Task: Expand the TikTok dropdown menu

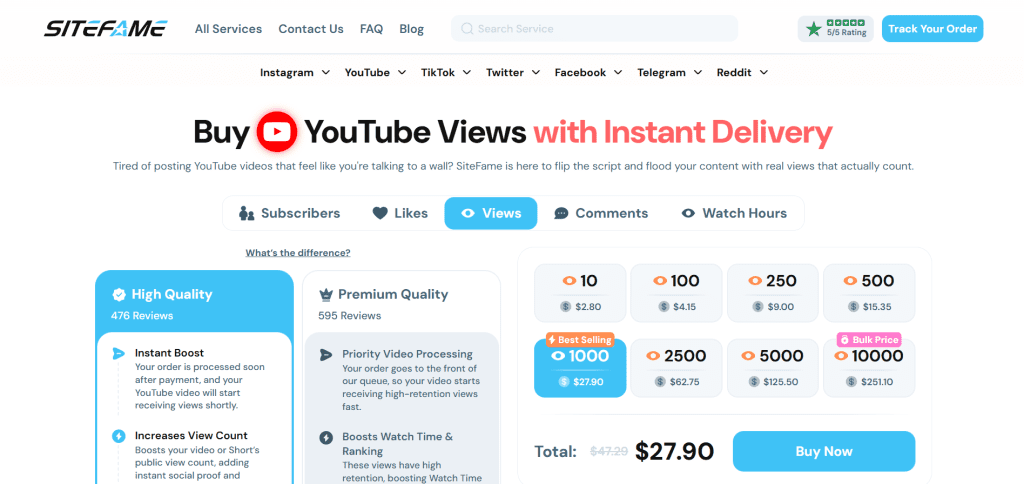Action: point(446,73)
